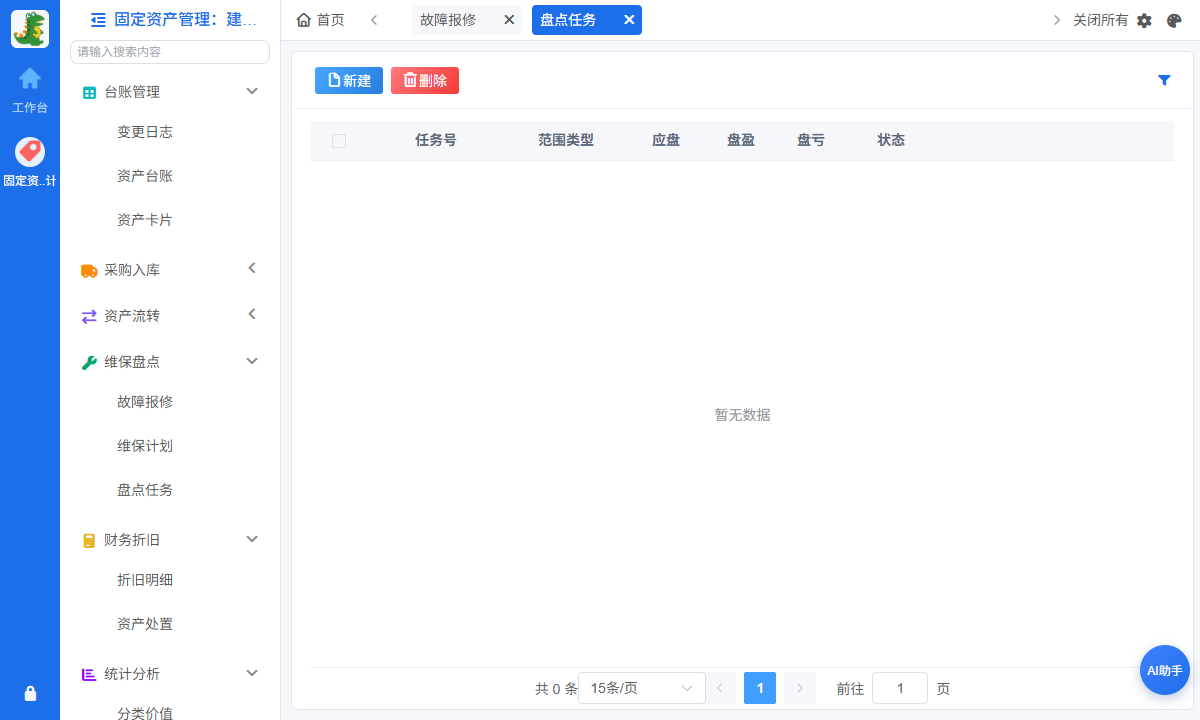Open 故障报修 in the sidebar menu

(x=145, y=402)
